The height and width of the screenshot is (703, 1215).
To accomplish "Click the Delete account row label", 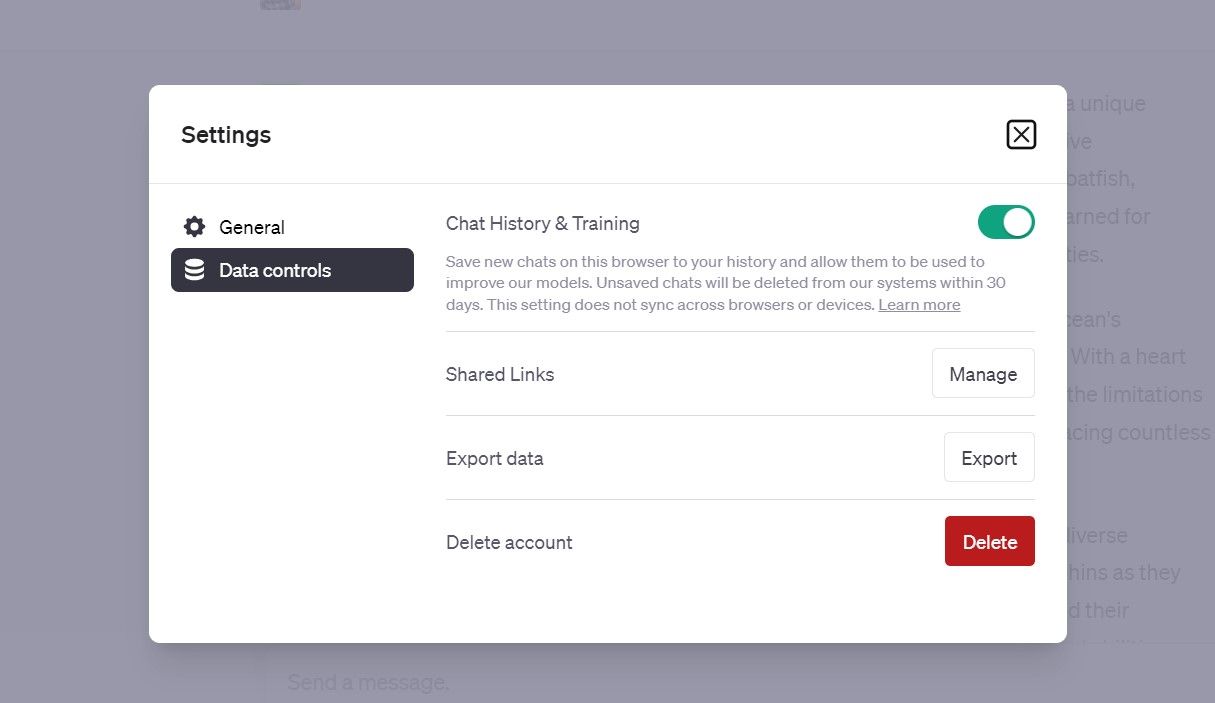I will pyautogui.click(x=509, y=542).
